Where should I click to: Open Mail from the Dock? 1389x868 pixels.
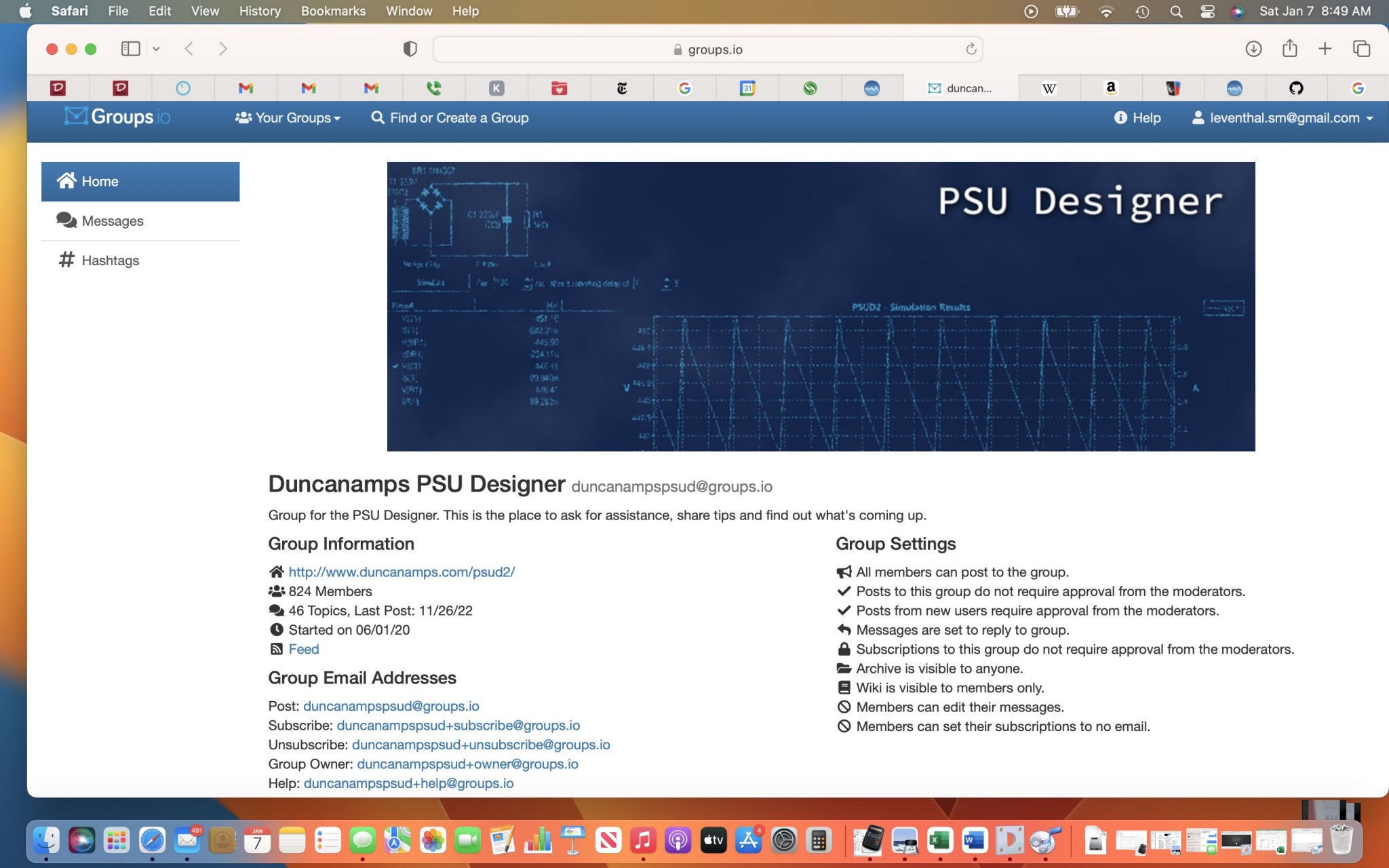187,841
